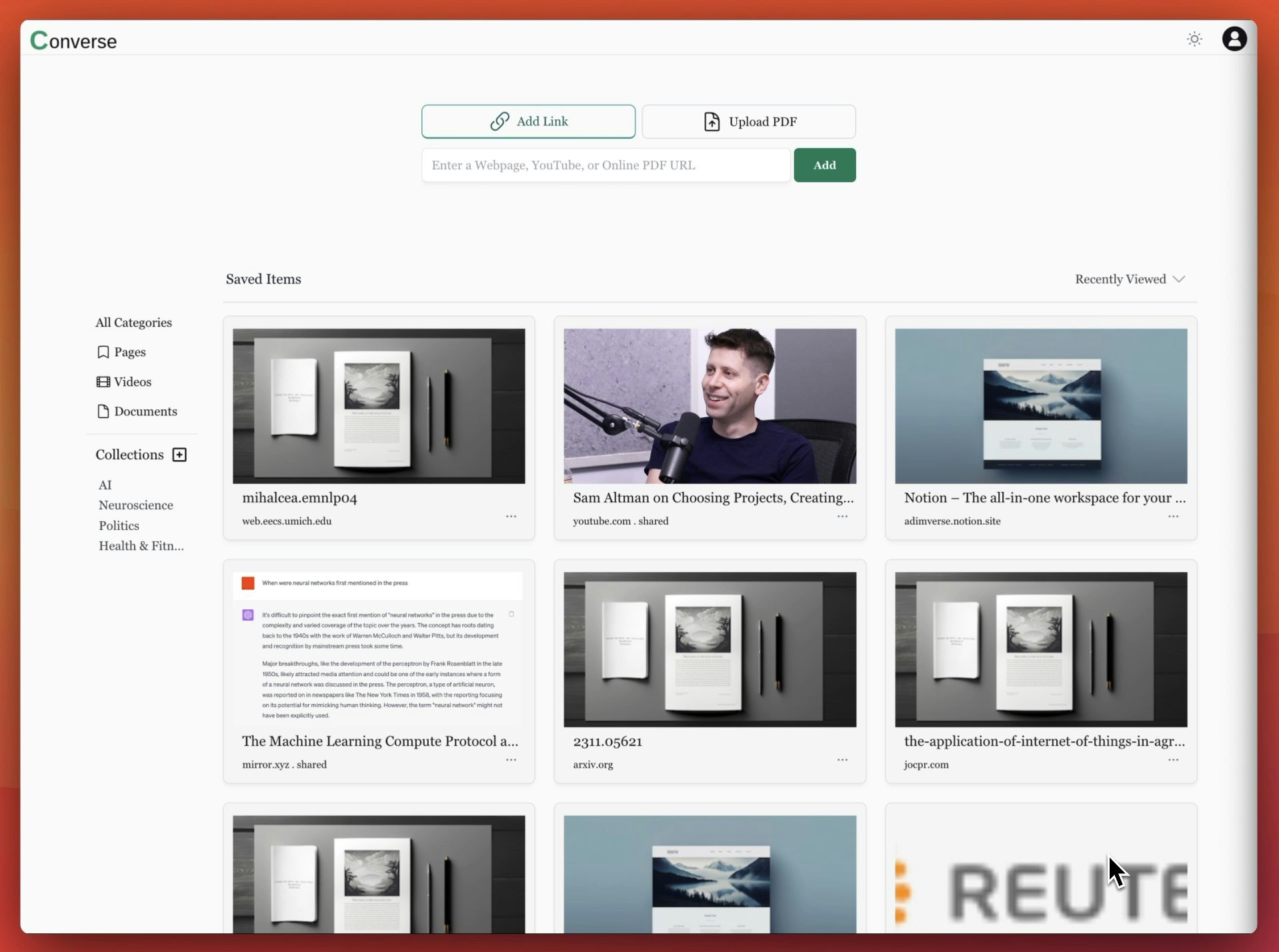Open the 2311.05621 arxiv thumbnail
The image size is (1279, 952).
(x=710, y=649)
